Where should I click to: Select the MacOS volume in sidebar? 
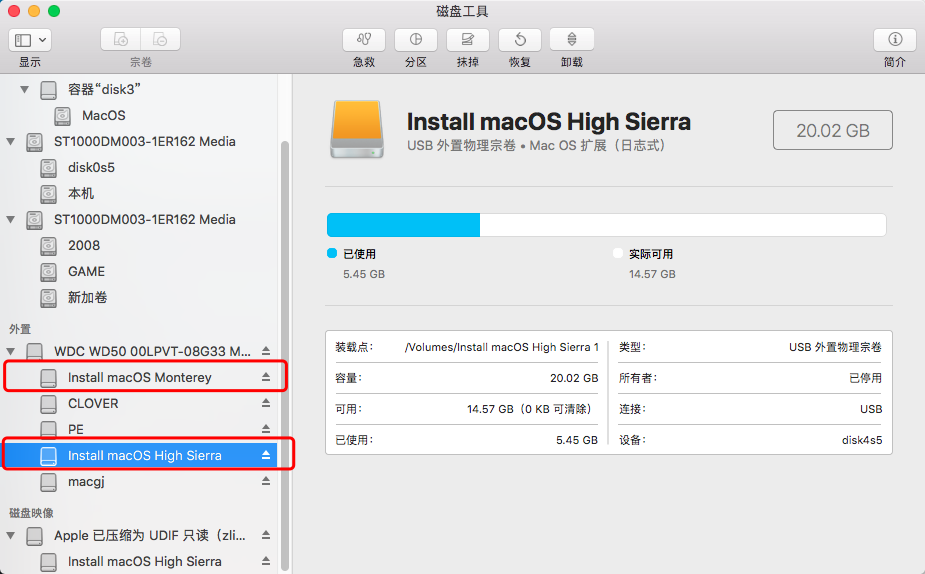[x=103, y=115]
